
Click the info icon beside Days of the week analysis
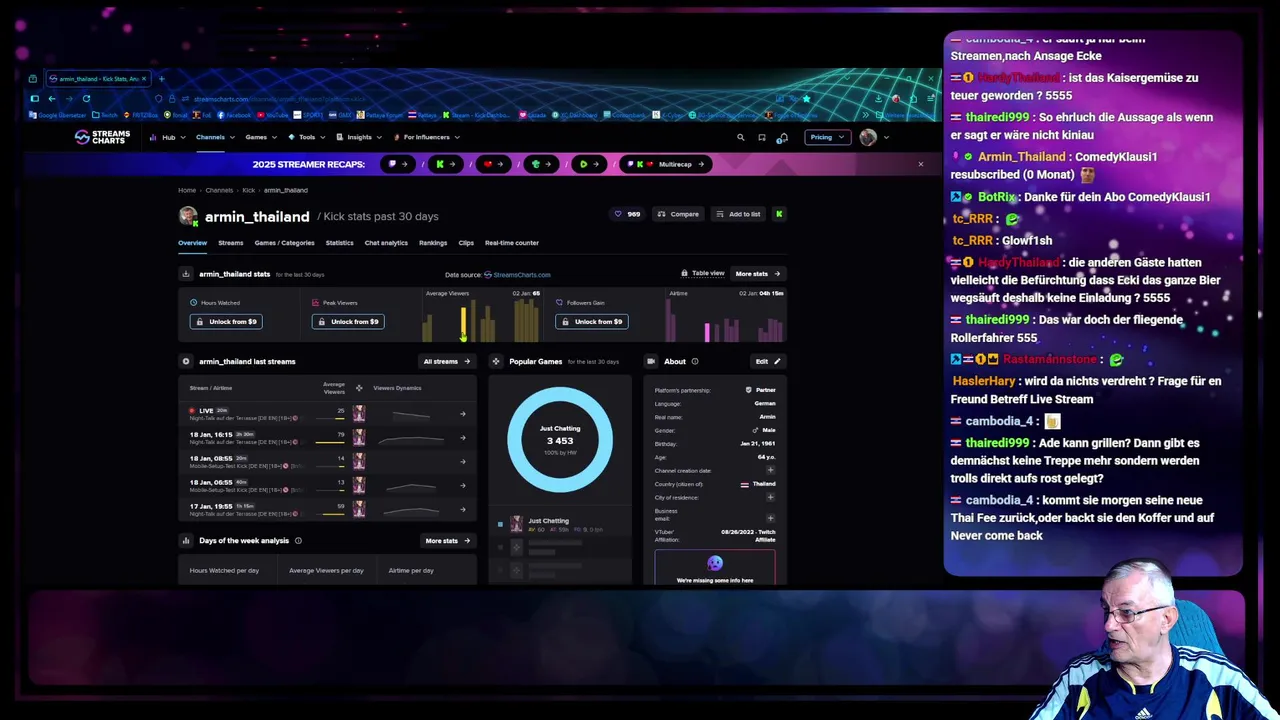(x=298, y=540)
